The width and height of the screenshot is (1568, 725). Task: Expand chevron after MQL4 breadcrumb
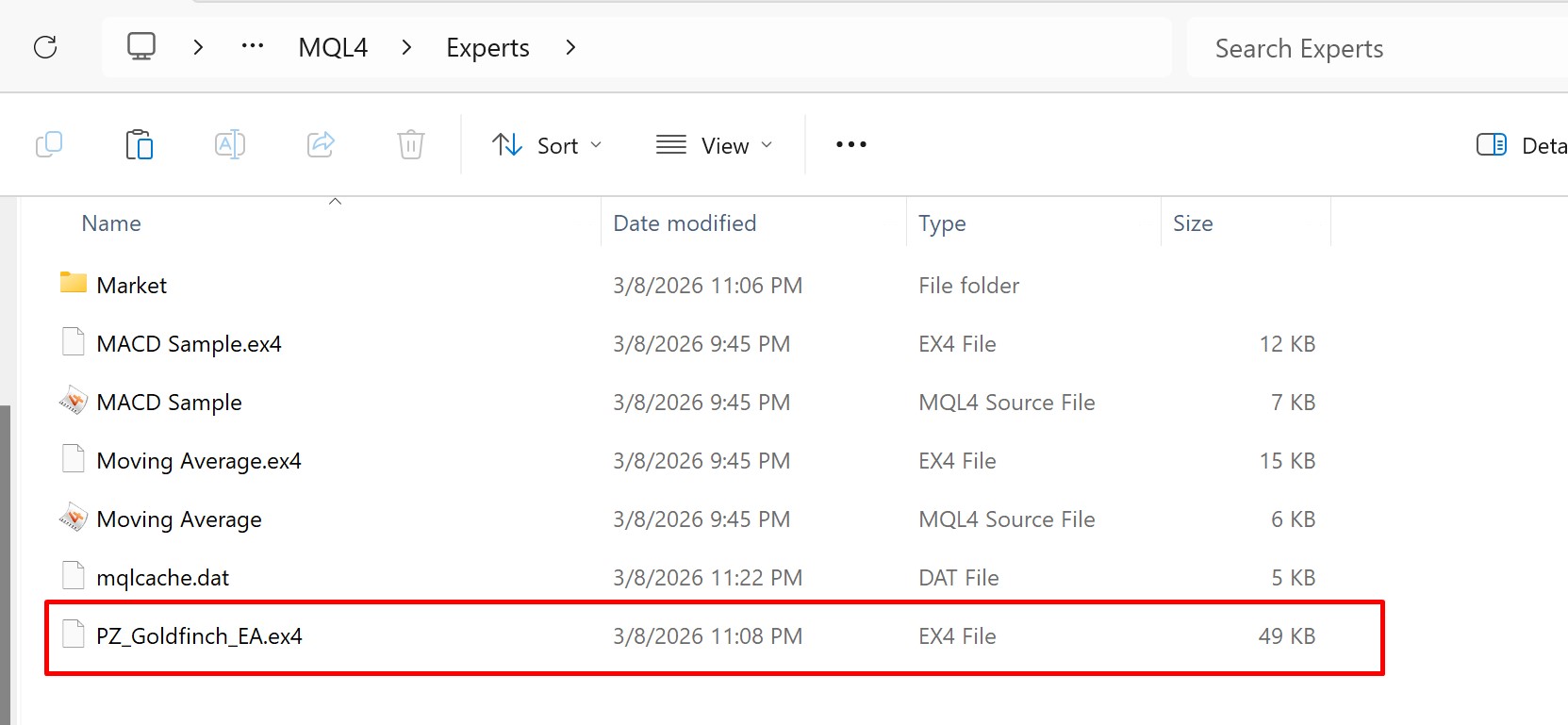(x=406, y=47)
